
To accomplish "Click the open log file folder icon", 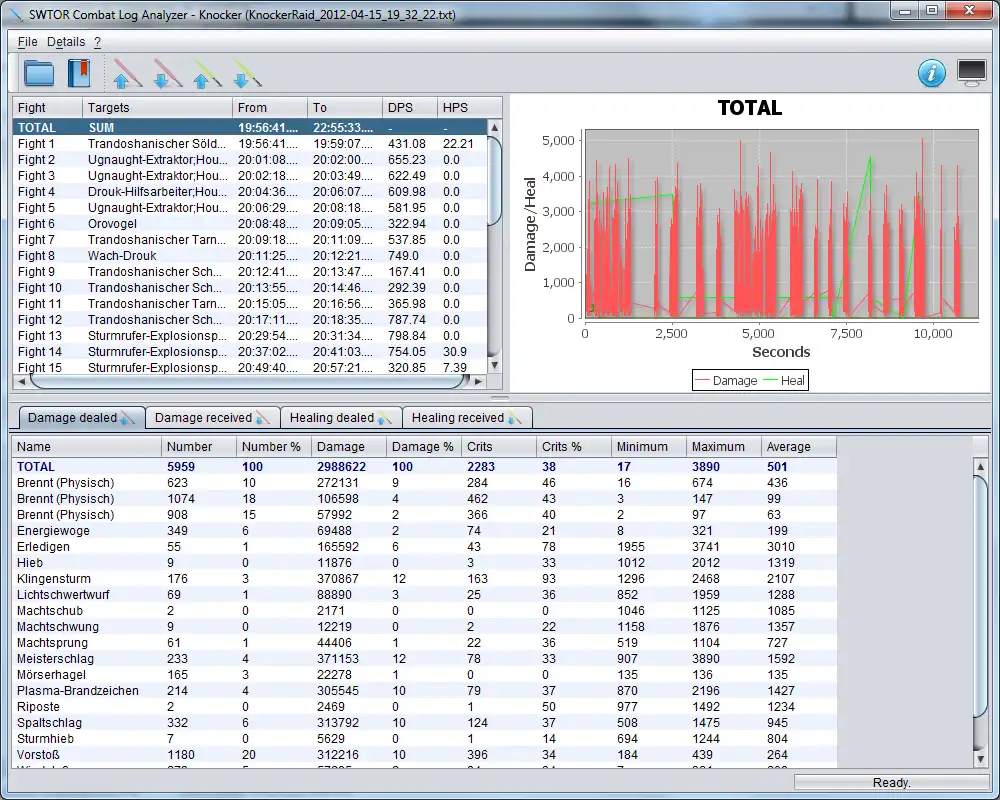I will coord(39,73).
